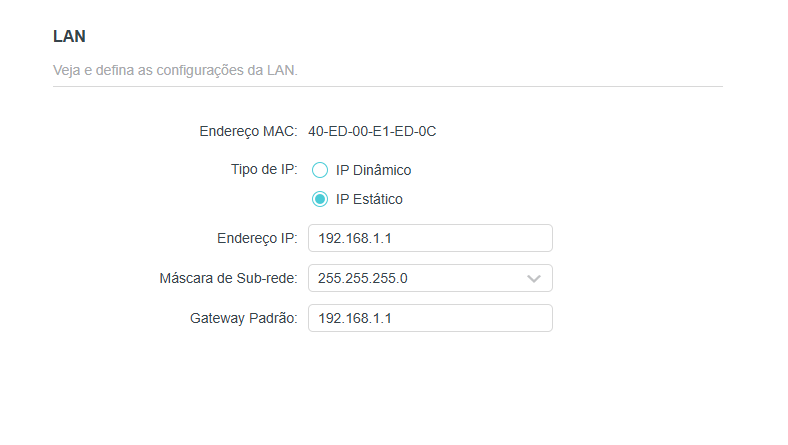Image resolution: width=788 pixels, height=445 pixels.
Task: Click the Tipo de IP label
Action: click(x=264, y=169)
